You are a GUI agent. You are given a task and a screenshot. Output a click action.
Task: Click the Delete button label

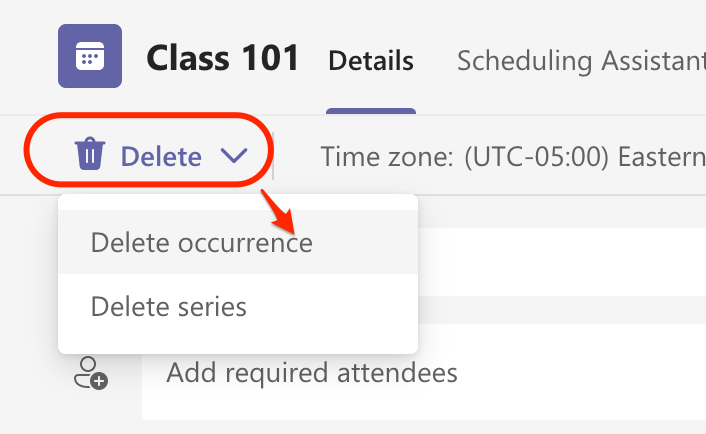click(x=161, y=157)
